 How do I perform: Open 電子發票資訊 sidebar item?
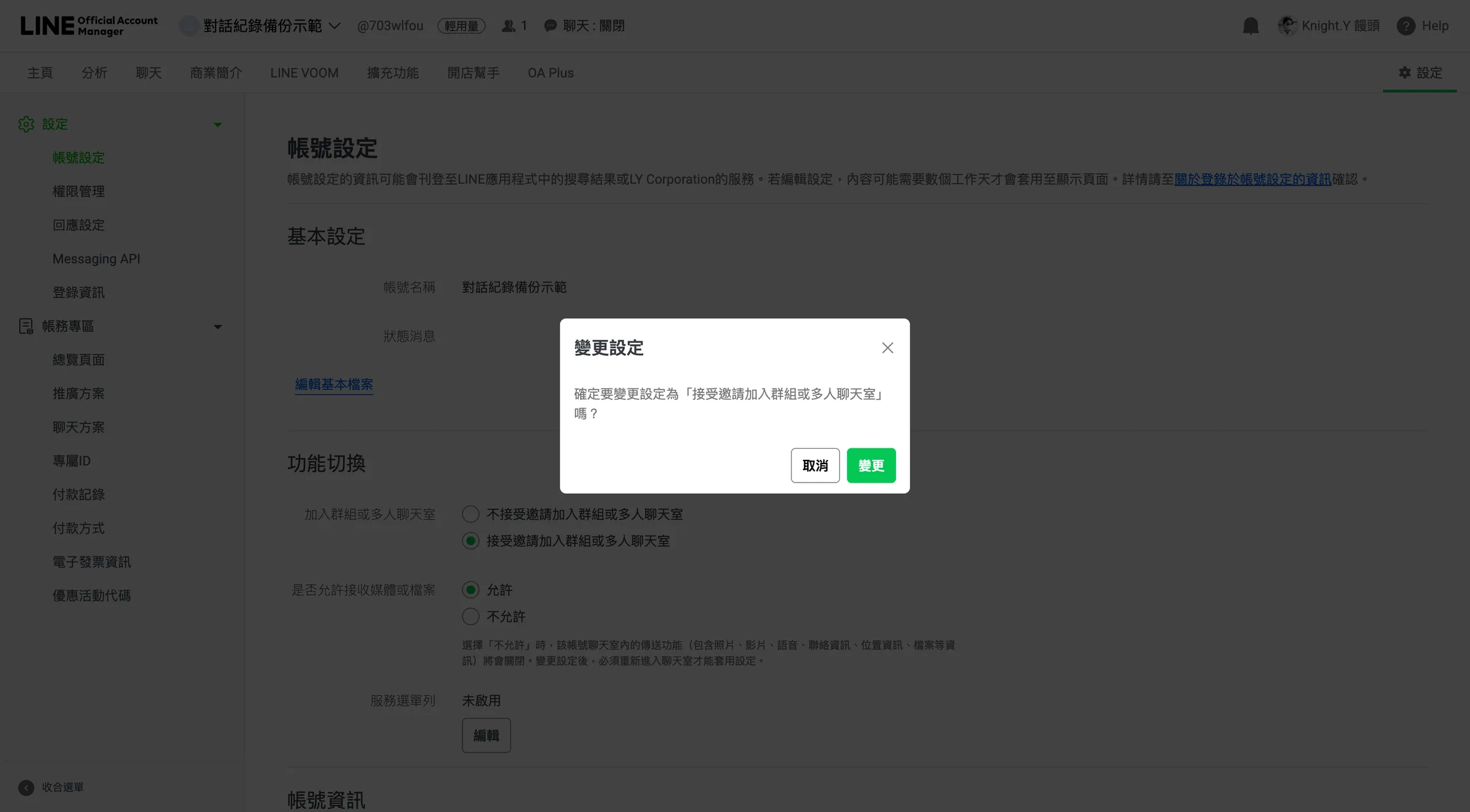tap(92, 562)
